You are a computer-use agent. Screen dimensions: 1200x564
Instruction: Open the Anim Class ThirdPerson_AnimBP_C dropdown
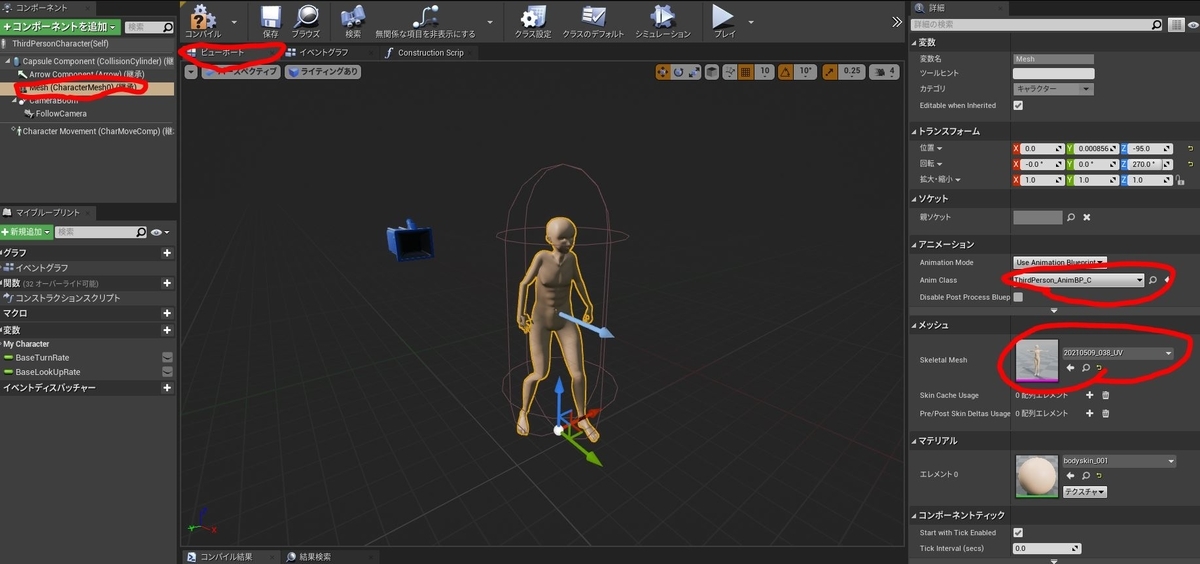tap(1079, 280)
